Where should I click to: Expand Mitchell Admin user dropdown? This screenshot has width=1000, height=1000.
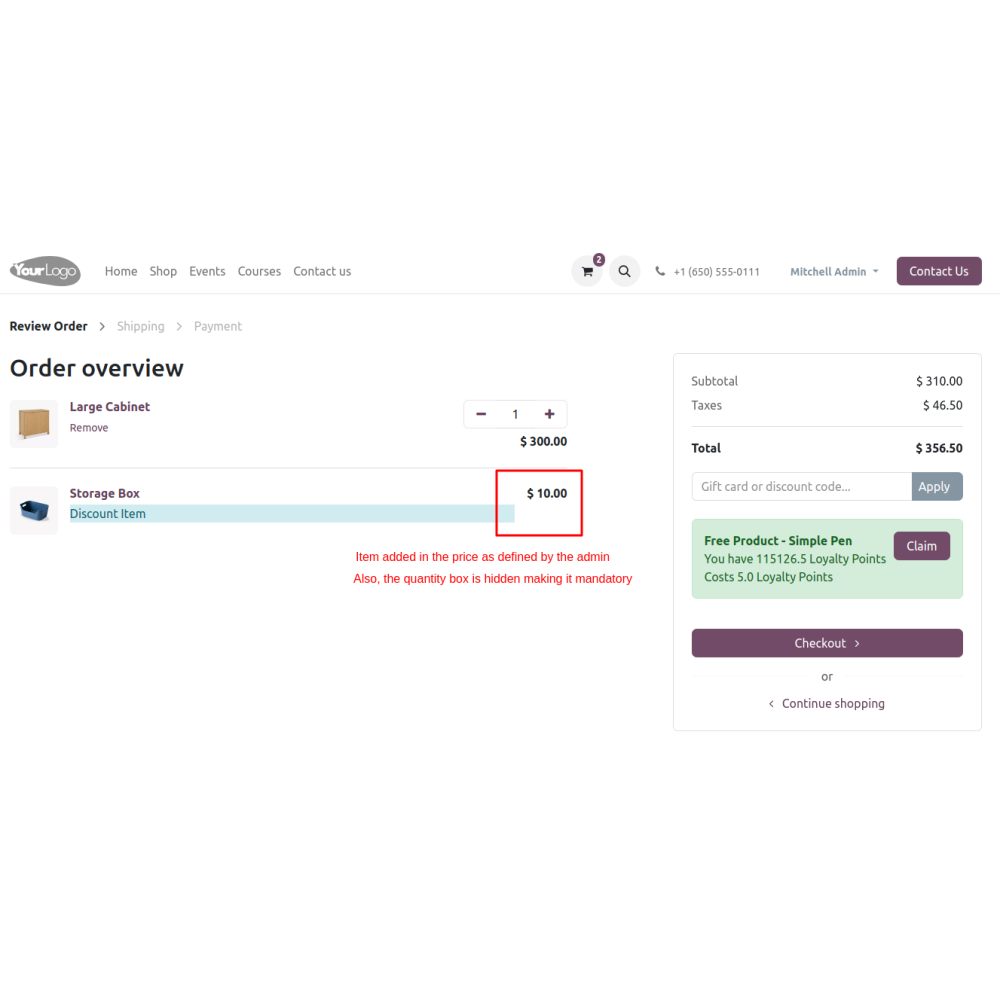834,272
